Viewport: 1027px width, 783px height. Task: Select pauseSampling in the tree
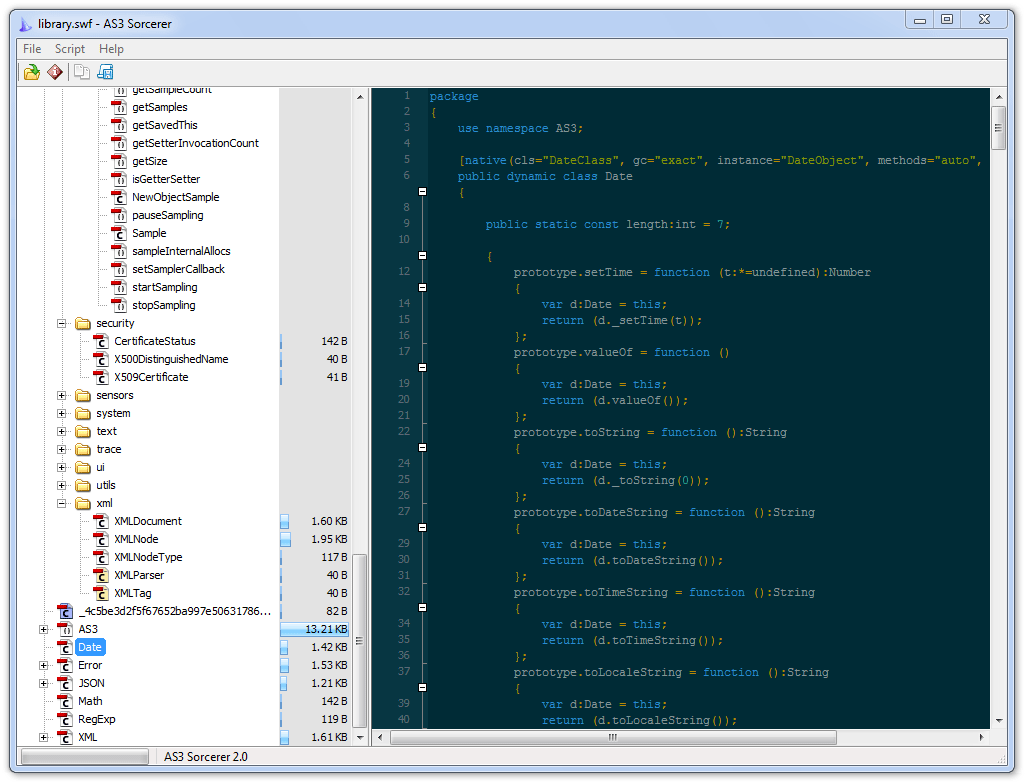pyautogui.click(x=168, y=216)
